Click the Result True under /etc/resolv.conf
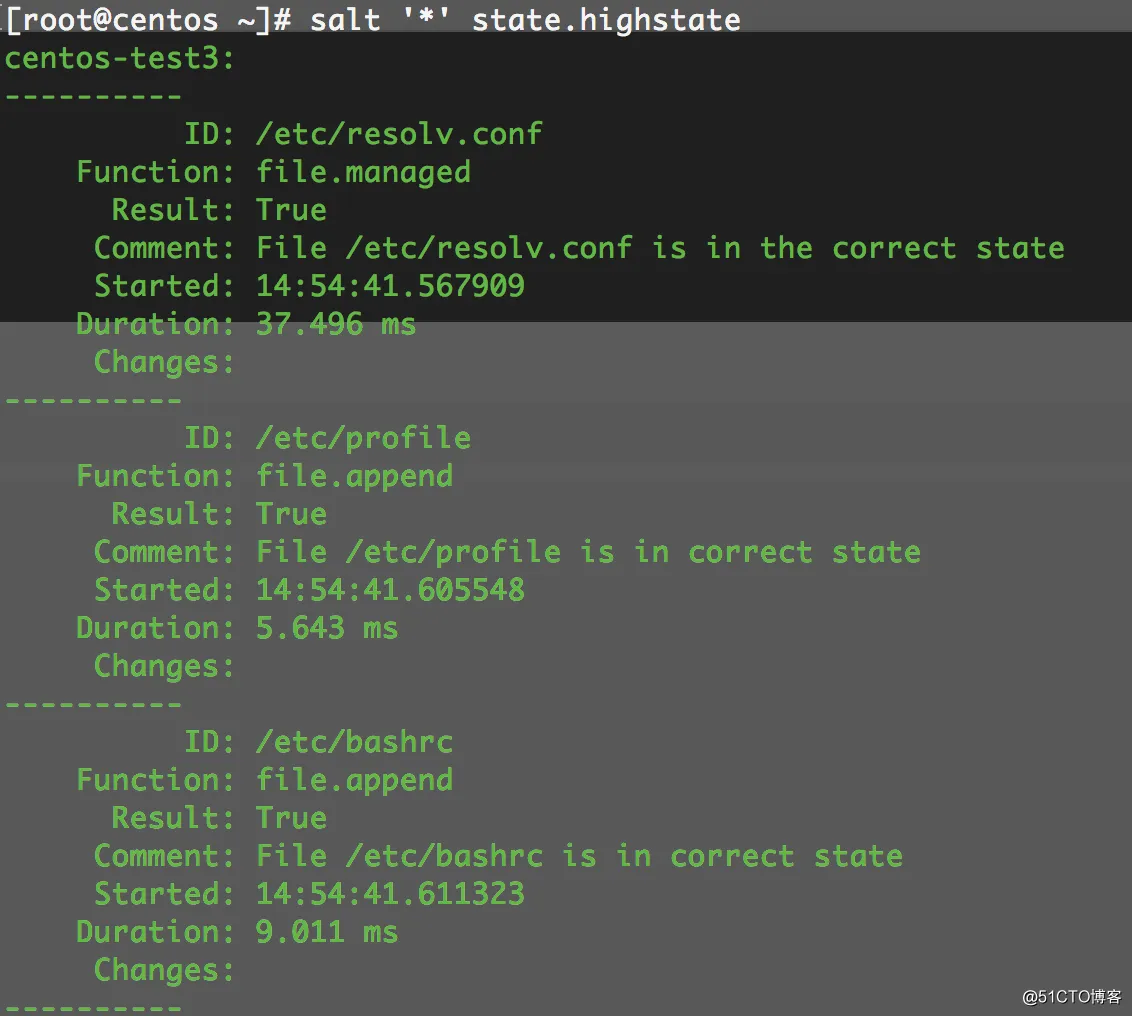This screenshot has height=1016, width=1132. 291,209
